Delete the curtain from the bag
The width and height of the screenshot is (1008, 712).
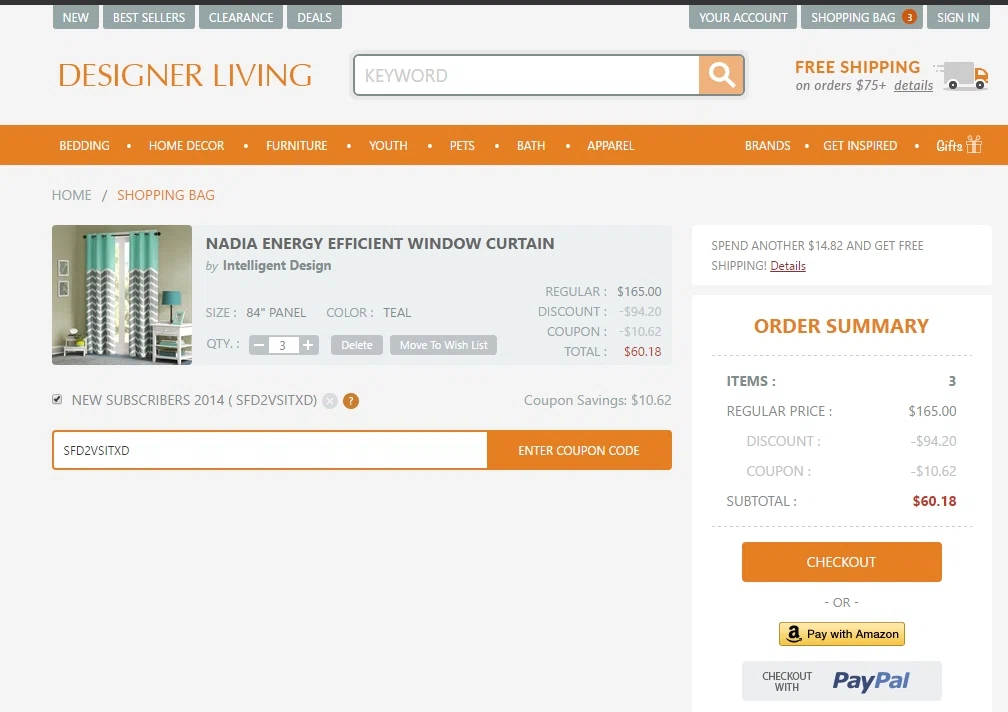click(357, 345)
